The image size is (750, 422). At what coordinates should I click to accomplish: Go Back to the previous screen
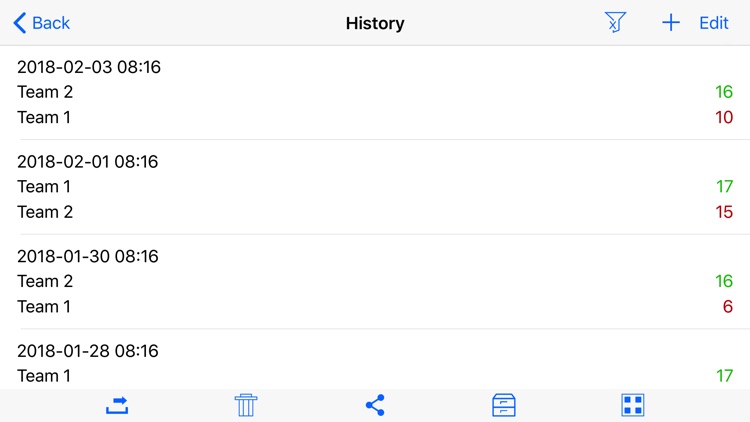[42, 23]
